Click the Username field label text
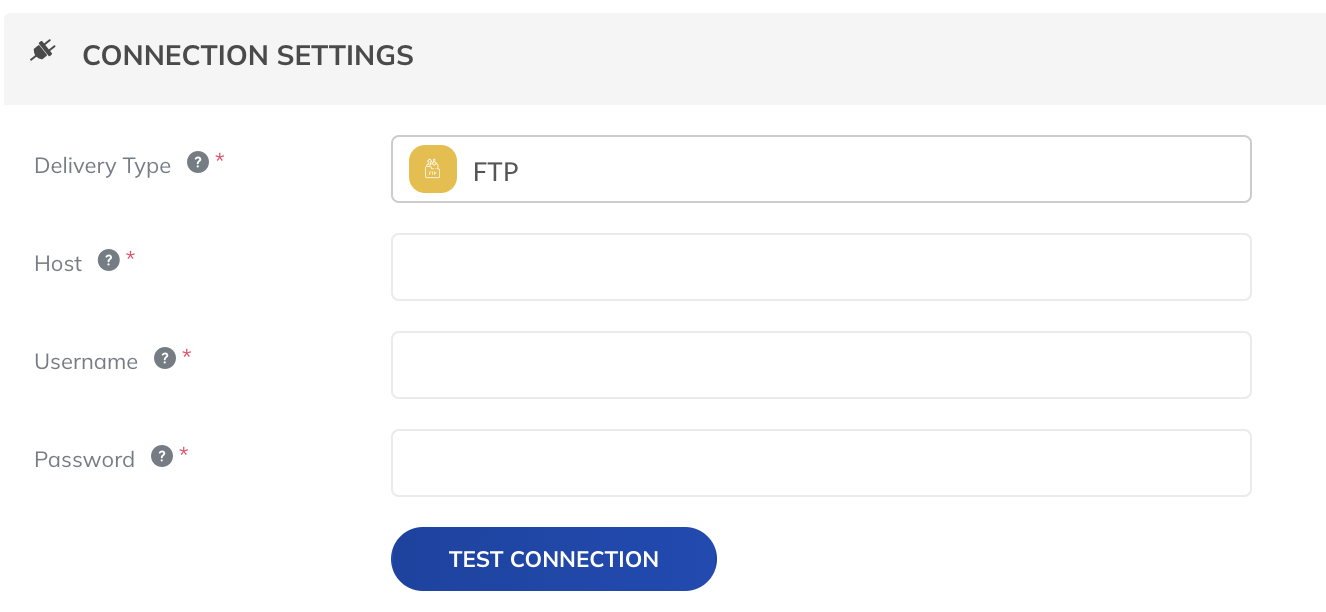 86,362
